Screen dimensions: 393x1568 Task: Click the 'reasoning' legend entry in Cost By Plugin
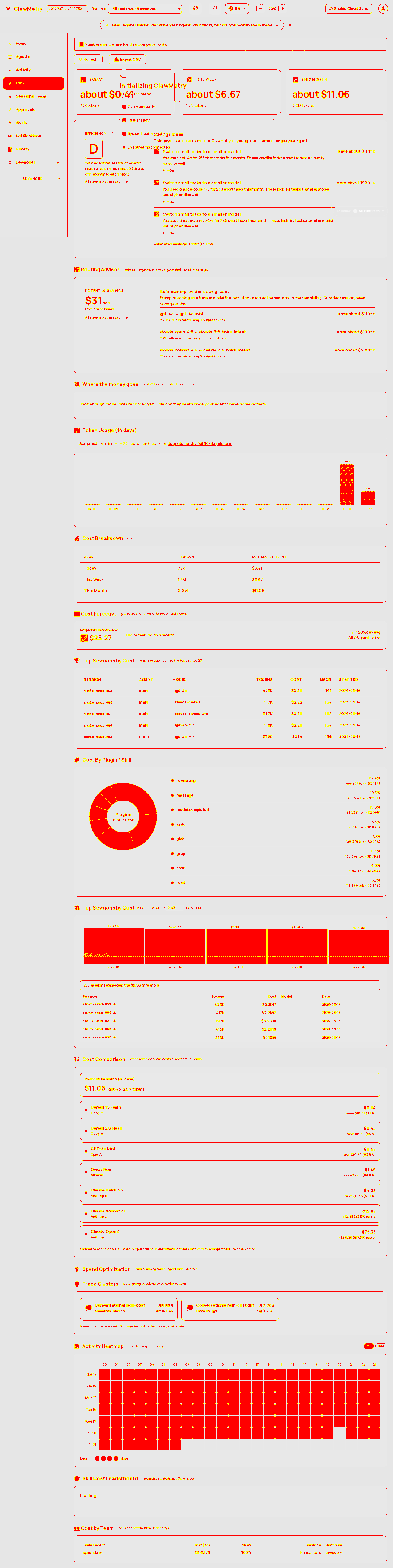183,780
